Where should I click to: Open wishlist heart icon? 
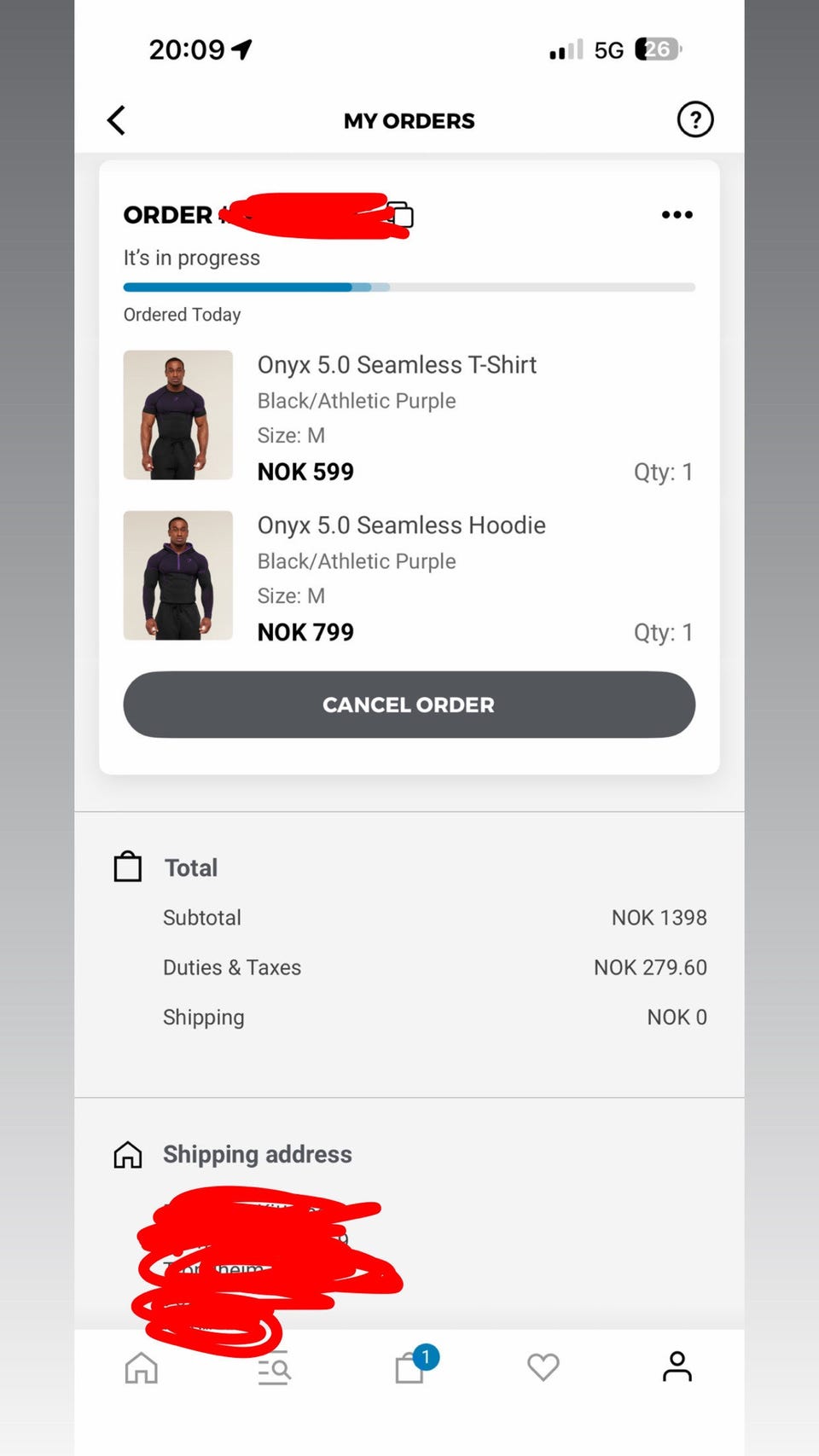pos(543,1367)
